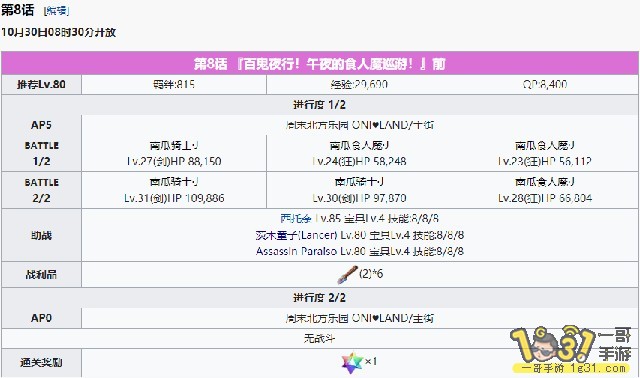Open the 编辑 link beside 第8话
The image size is (640, 378).
57,11
